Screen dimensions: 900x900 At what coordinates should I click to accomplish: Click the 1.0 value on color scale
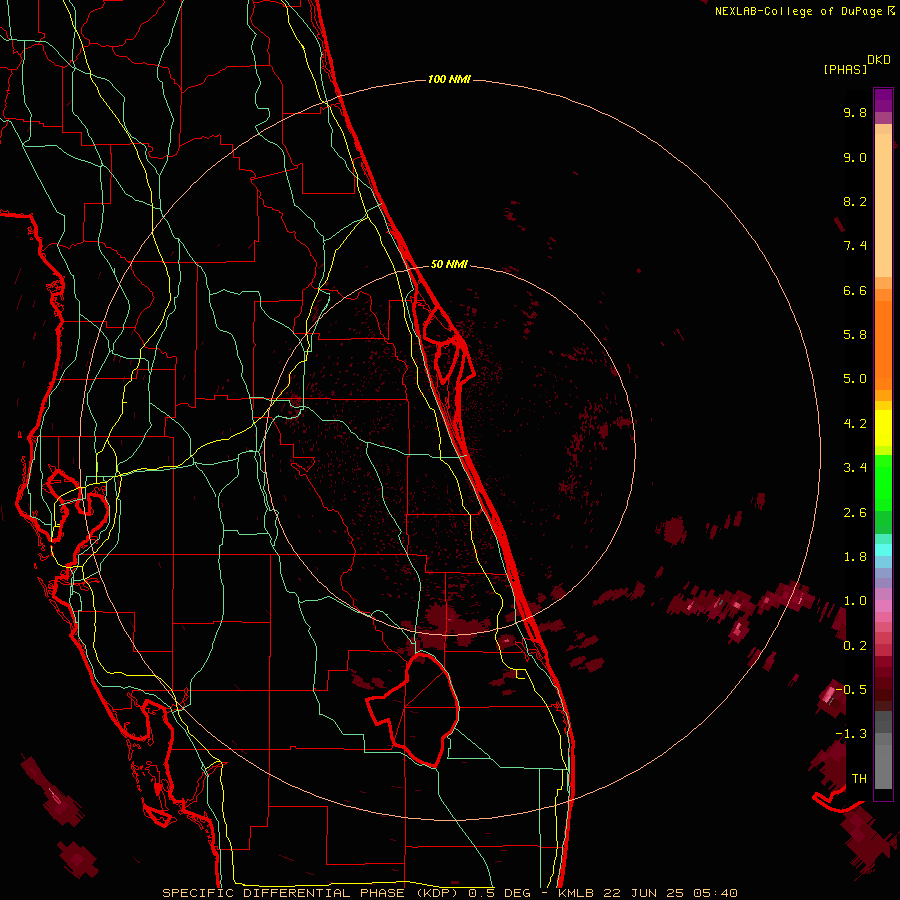855,601
